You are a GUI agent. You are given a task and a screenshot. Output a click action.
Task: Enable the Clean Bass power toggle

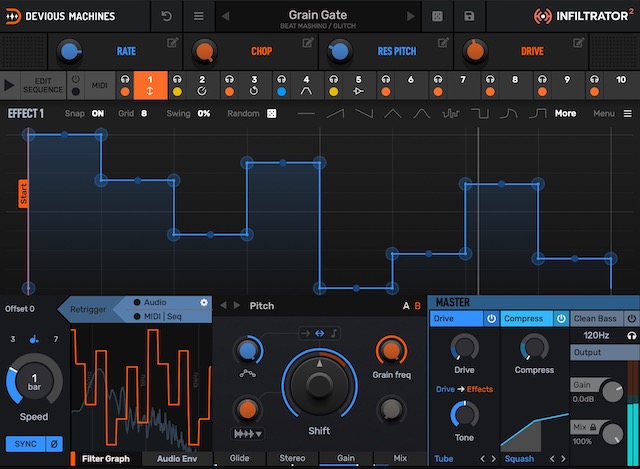point(631,319)
